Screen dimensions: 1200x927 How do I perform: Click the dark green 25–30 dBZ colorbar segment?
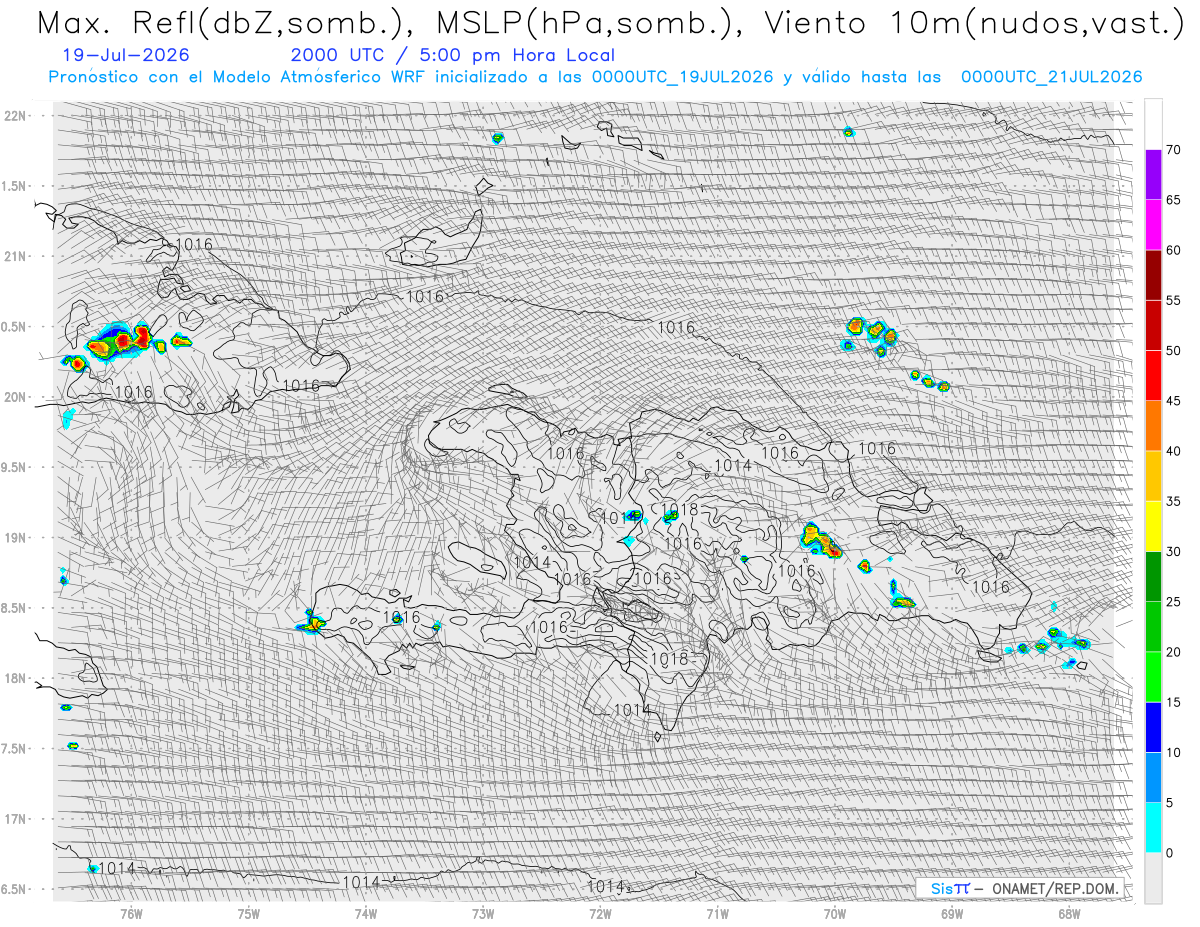[1153, 577]
